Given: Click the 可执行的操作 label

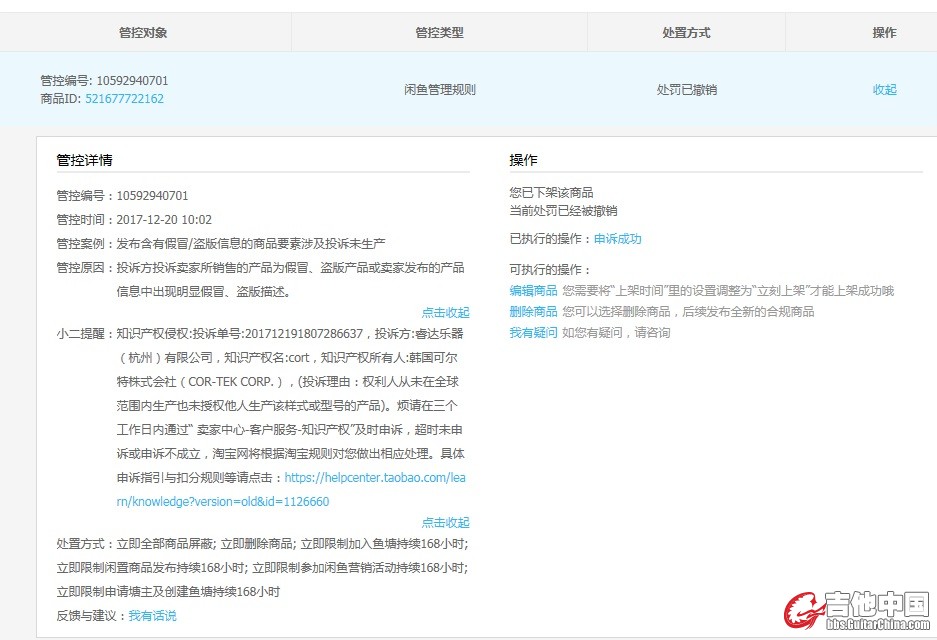Looking at the screenshot, I should [550, 270].
